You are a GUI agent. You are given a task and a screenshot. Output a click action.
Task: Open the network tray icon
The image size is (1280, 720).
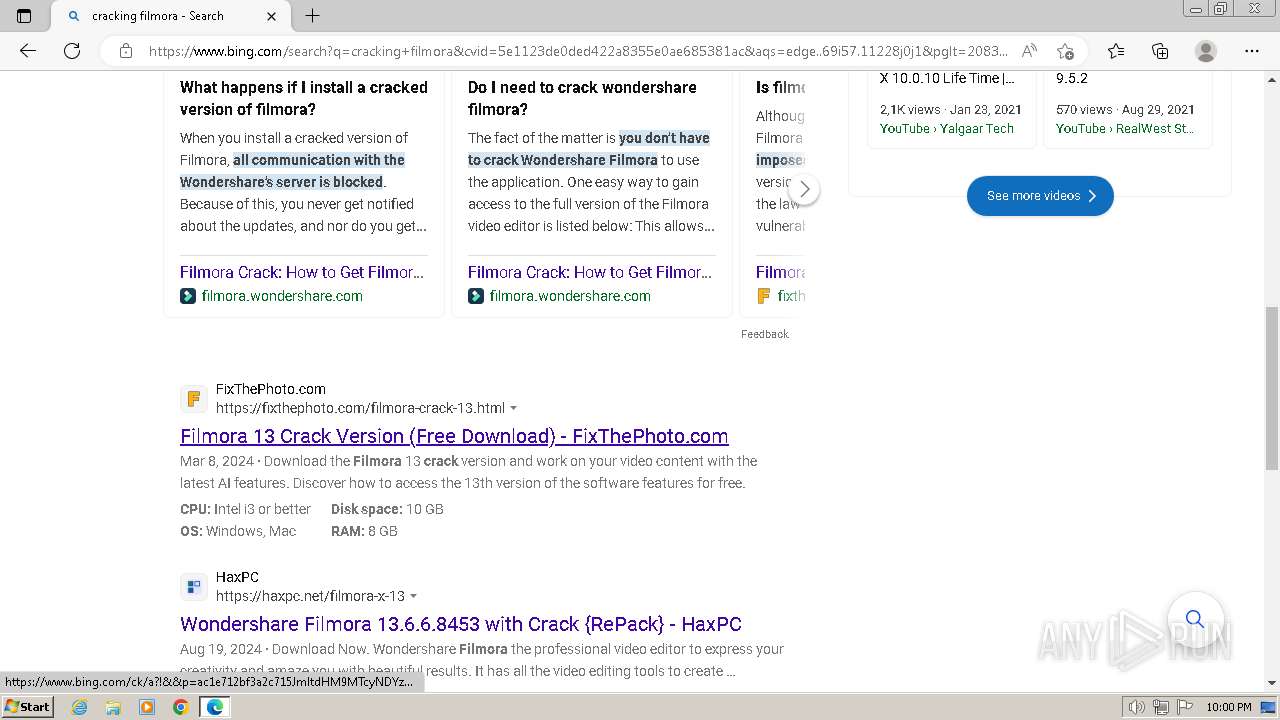tap(1161, 707)
